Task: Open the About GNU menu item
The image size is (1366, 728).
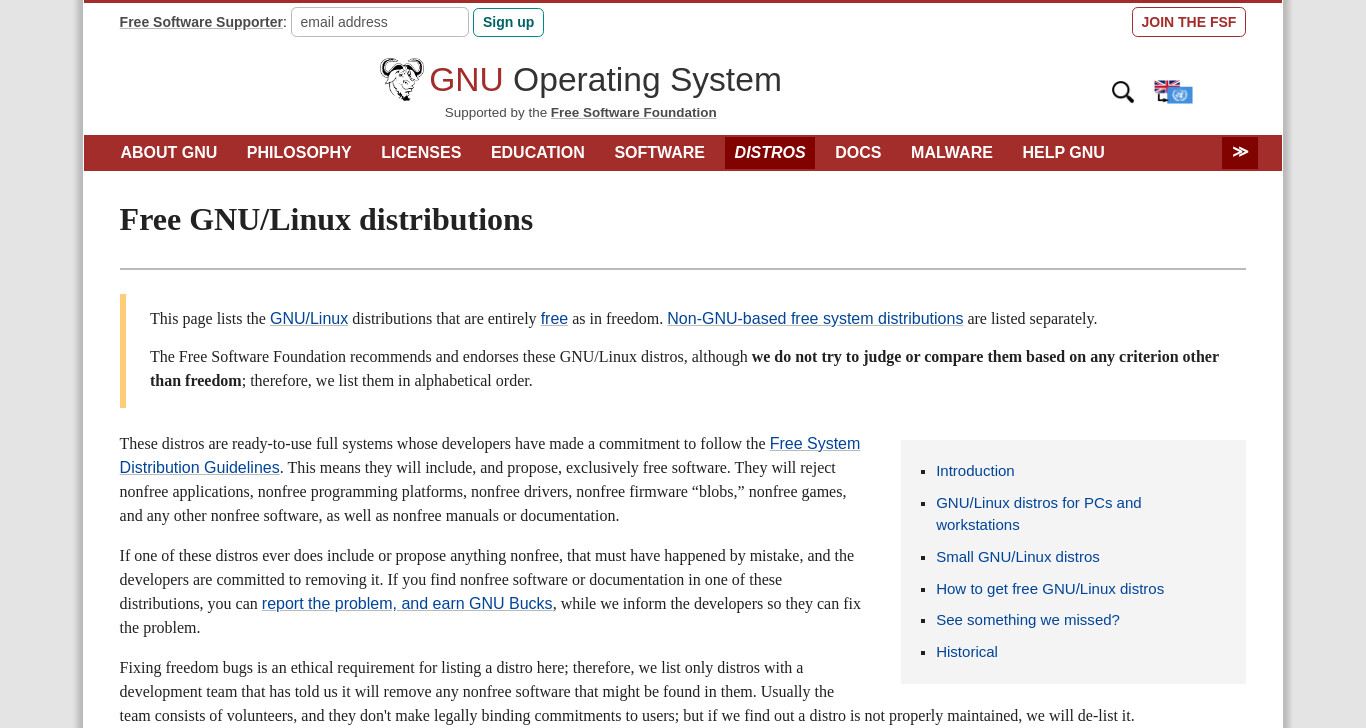Action: point(169,152)
